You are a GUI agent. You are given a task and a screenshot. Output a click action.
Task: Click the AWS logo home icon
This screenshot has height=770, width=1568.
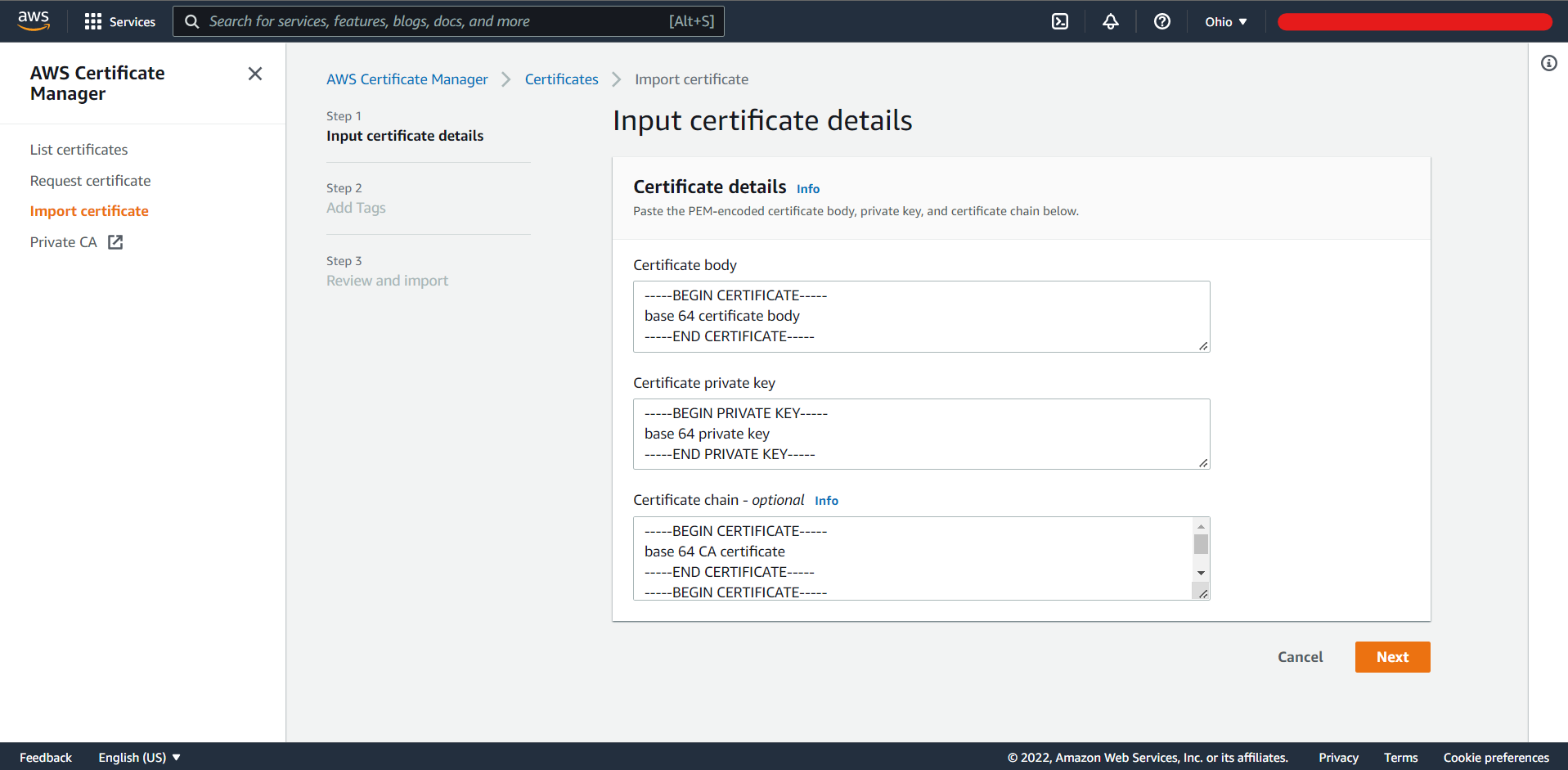coord(34,20)
